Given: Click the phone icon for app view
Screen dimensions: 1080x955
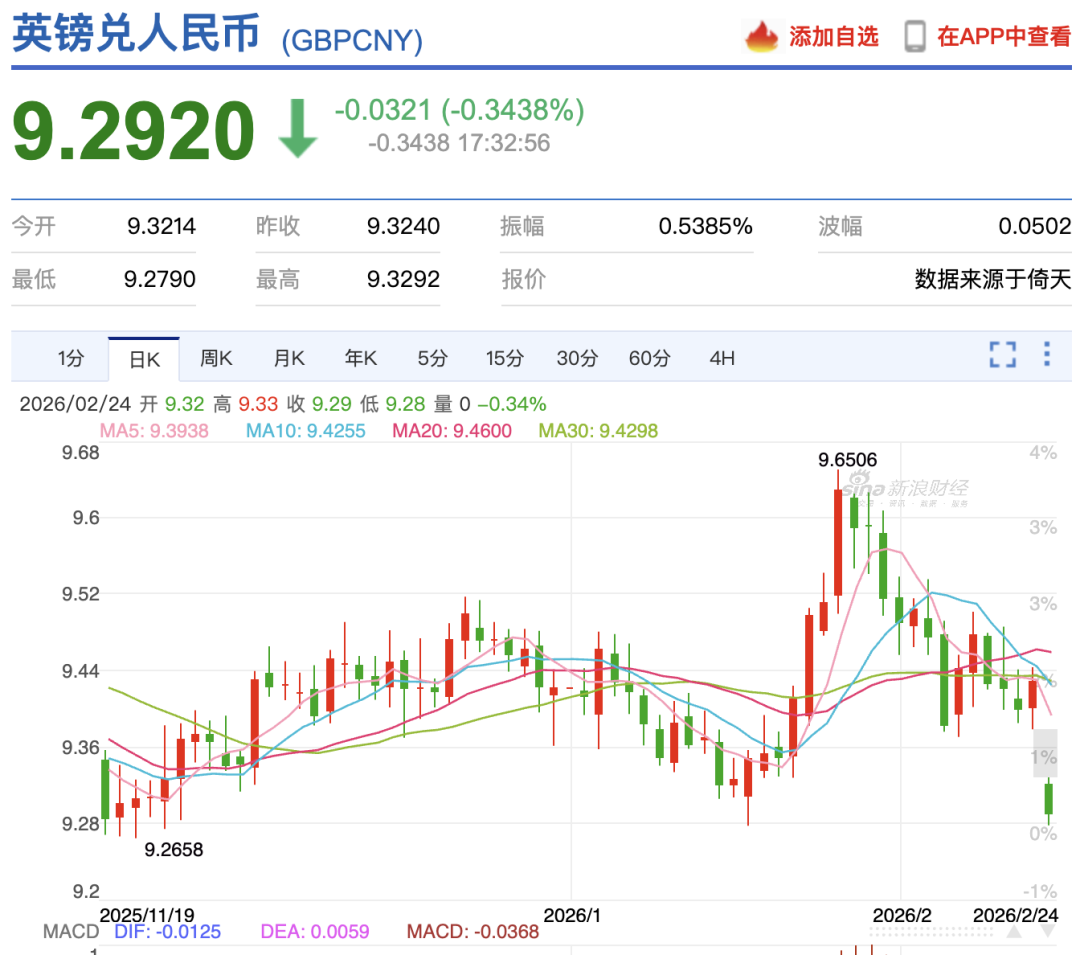Looking at the screenshot, I should [x=915, y=36].
